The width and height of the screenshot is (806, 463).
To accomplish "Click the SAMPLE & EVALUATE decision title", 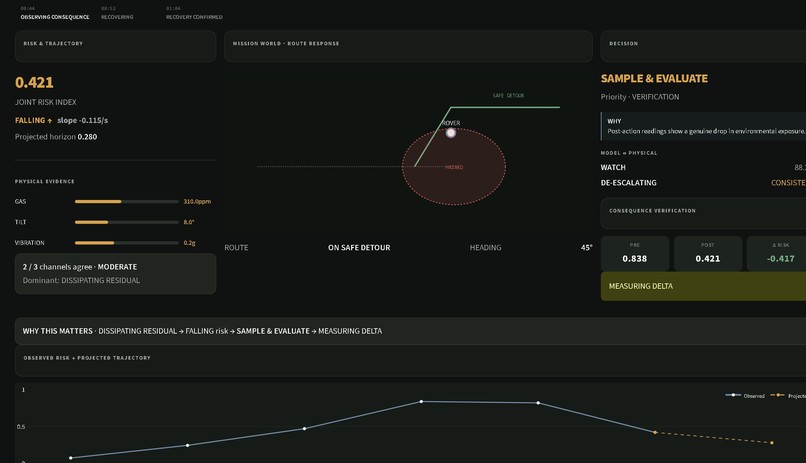I will (654, 79).
